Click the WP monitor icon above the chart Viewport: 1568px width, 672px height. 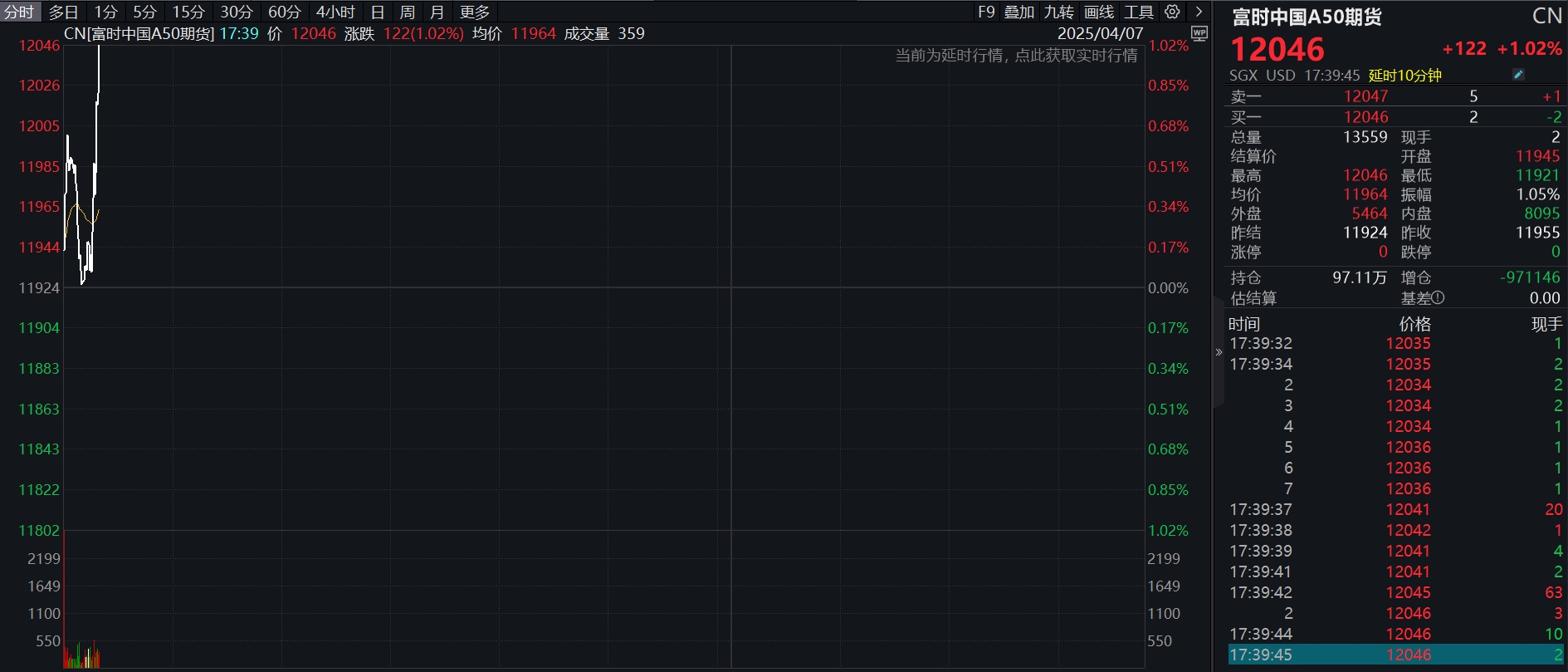[x=1199, y=33]
